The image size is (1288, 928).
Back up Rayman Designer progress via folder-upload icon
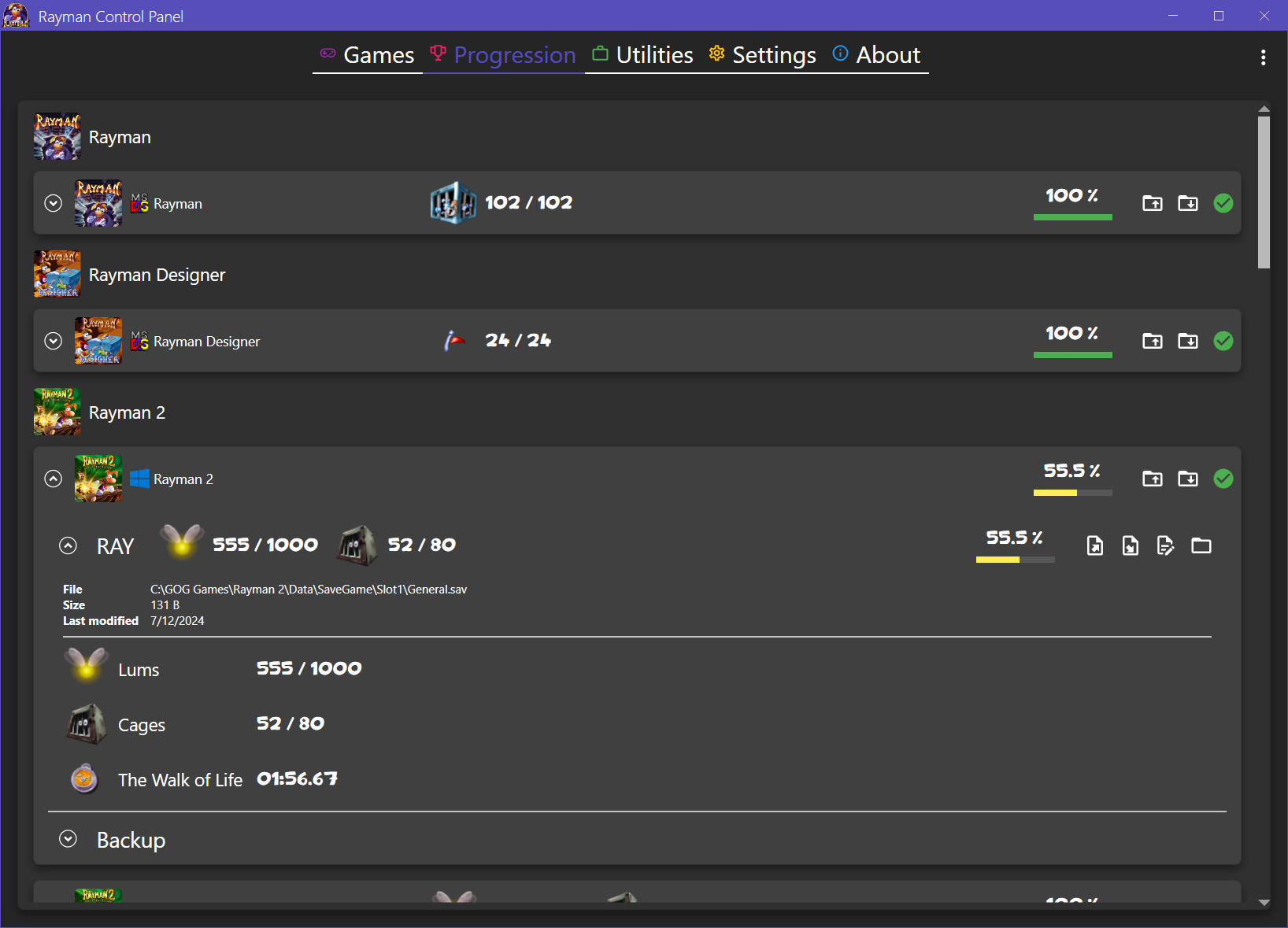1153,341
